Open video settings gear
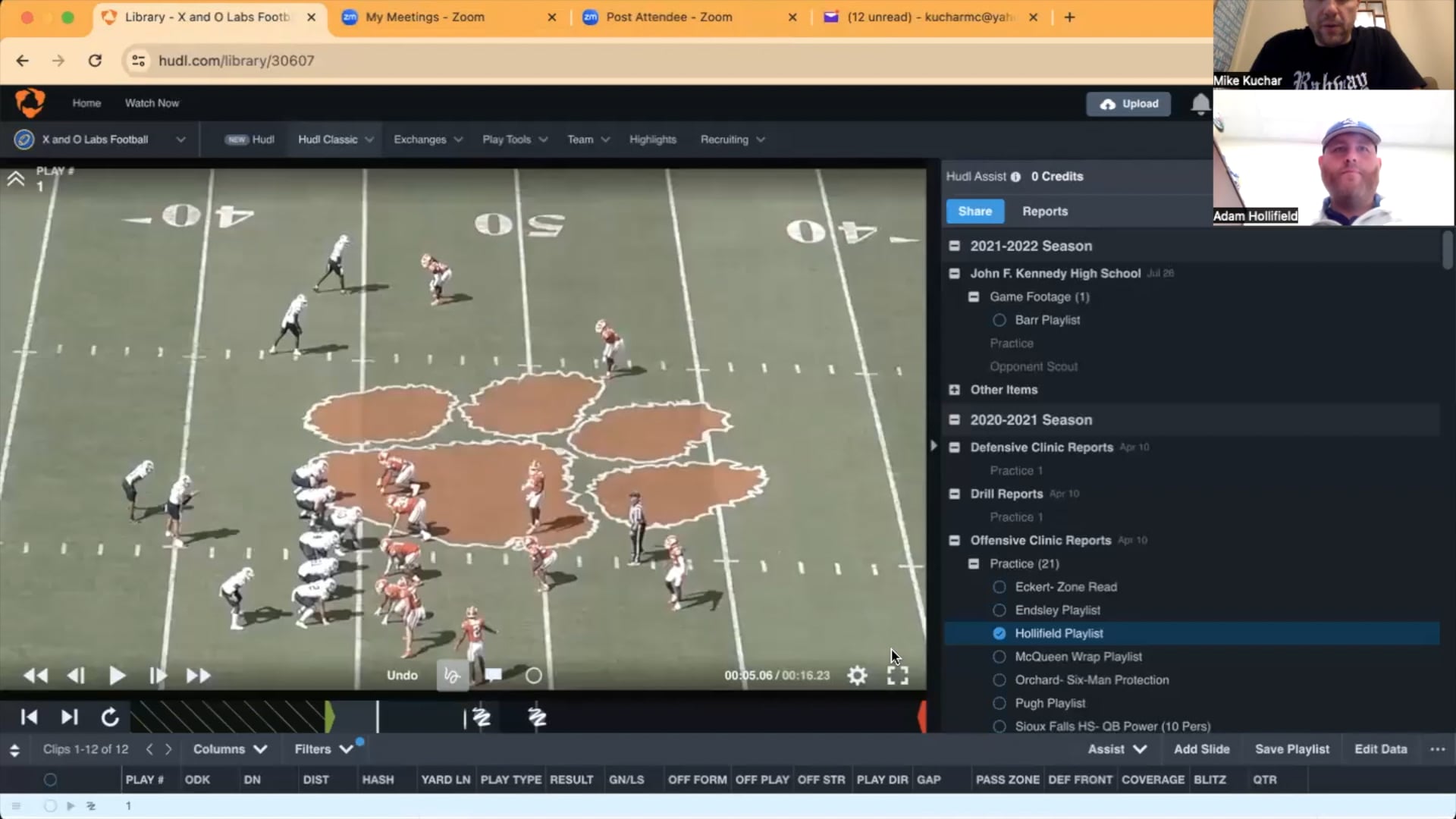 pos(857,675)
